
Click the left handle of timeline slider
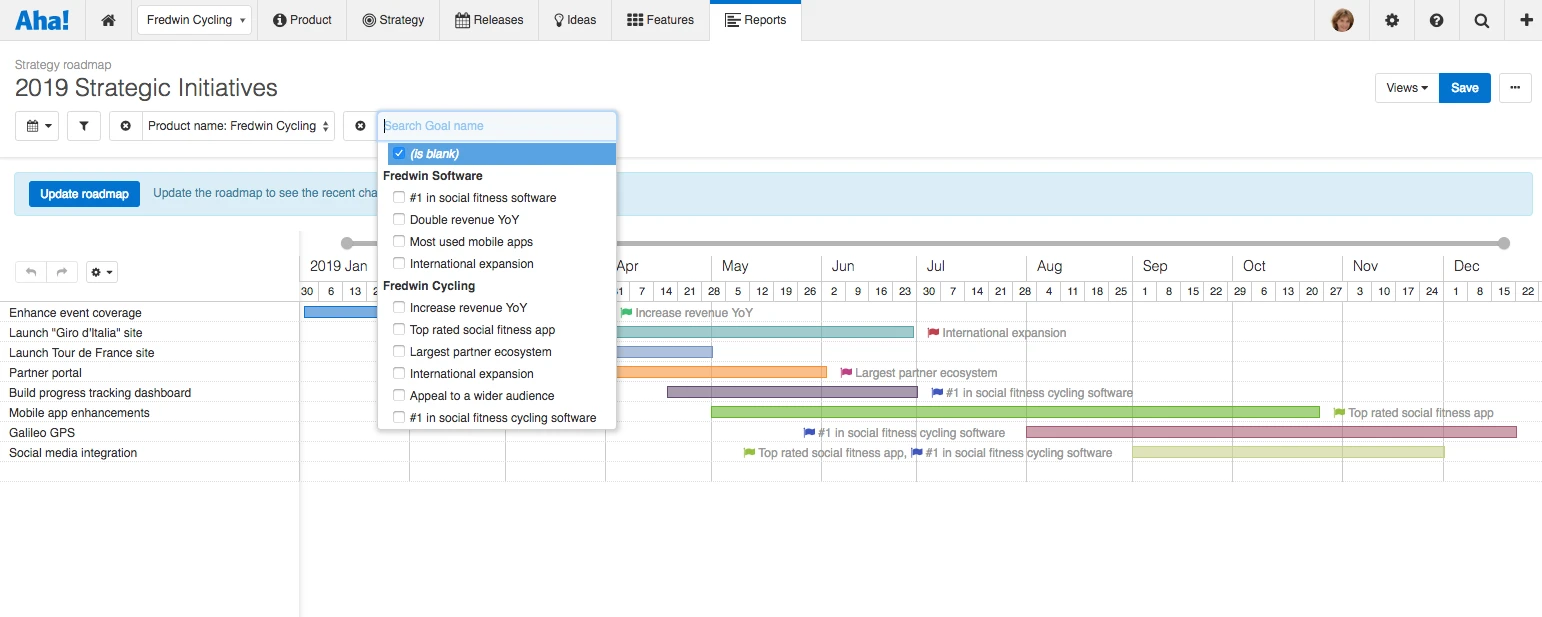tap(346, 243)
